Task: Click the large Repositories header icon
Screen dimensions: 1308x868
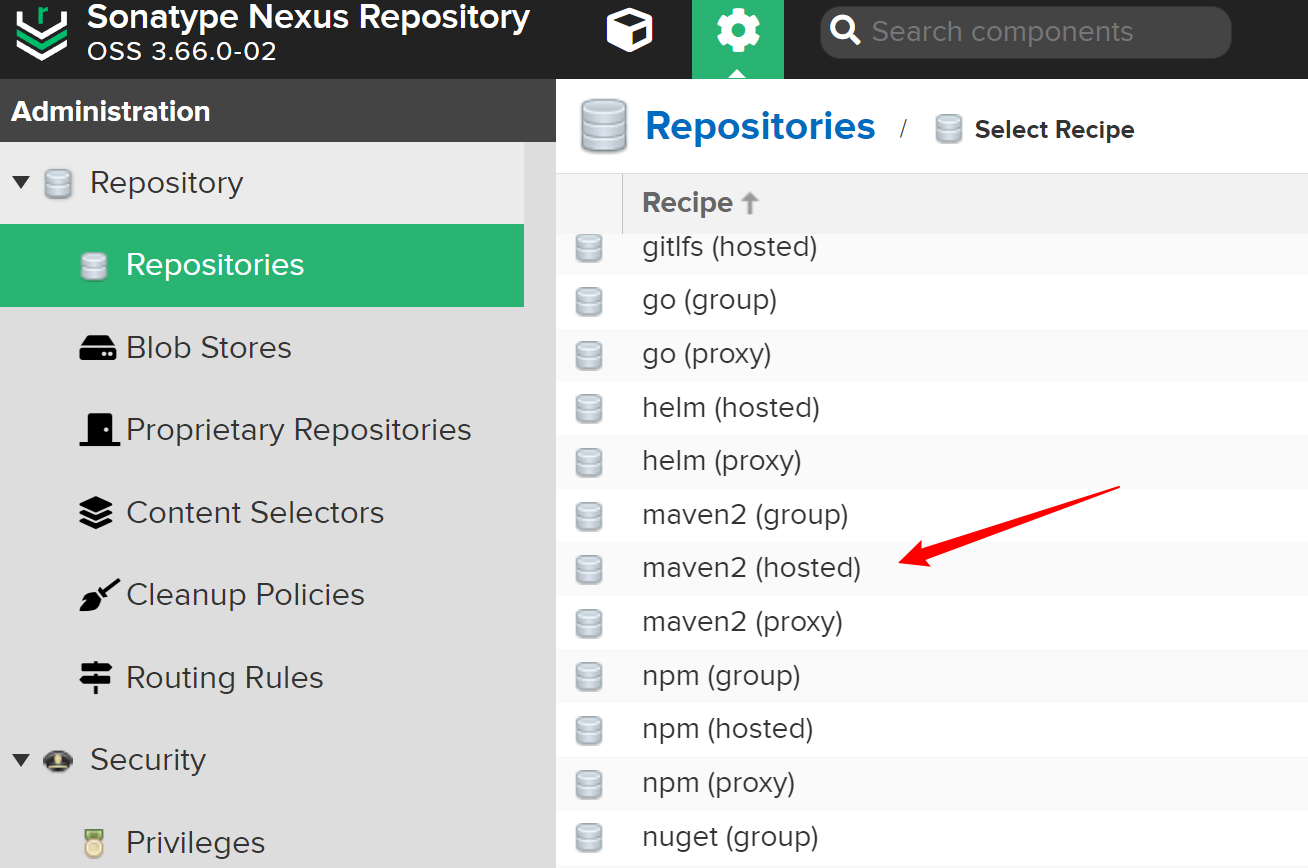Action: [x=604, y=126]
